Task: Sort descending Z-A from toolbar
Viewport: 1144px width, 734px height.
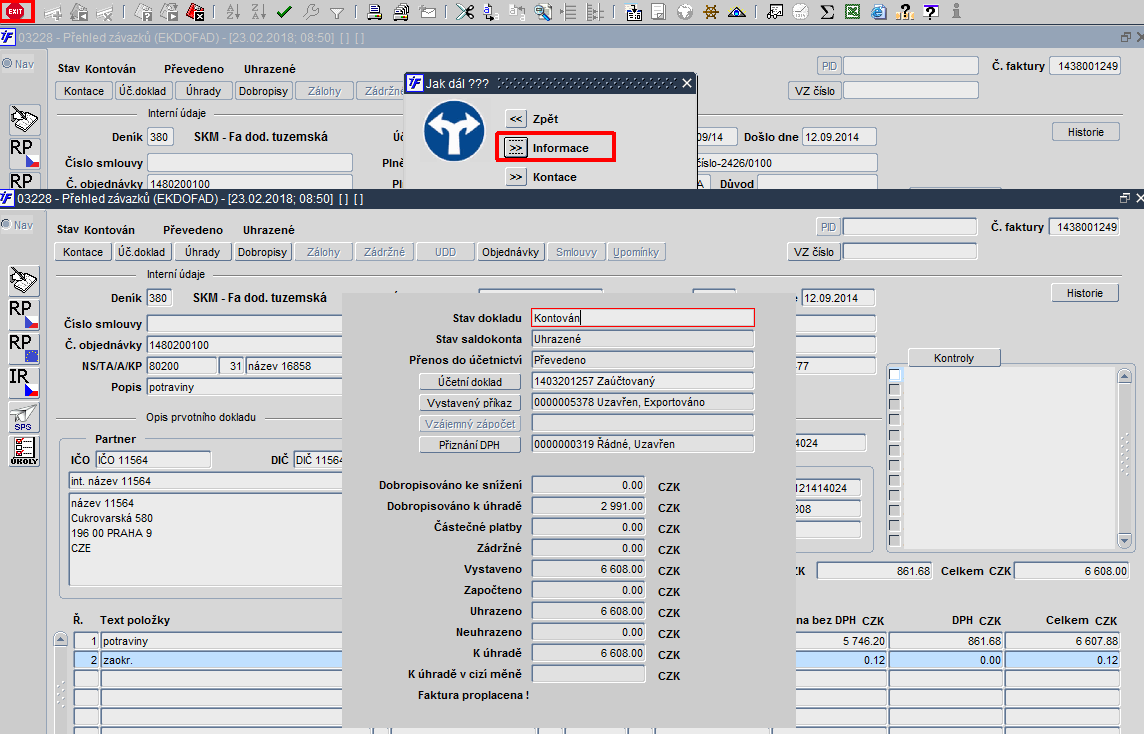Action: coord(258,11)
